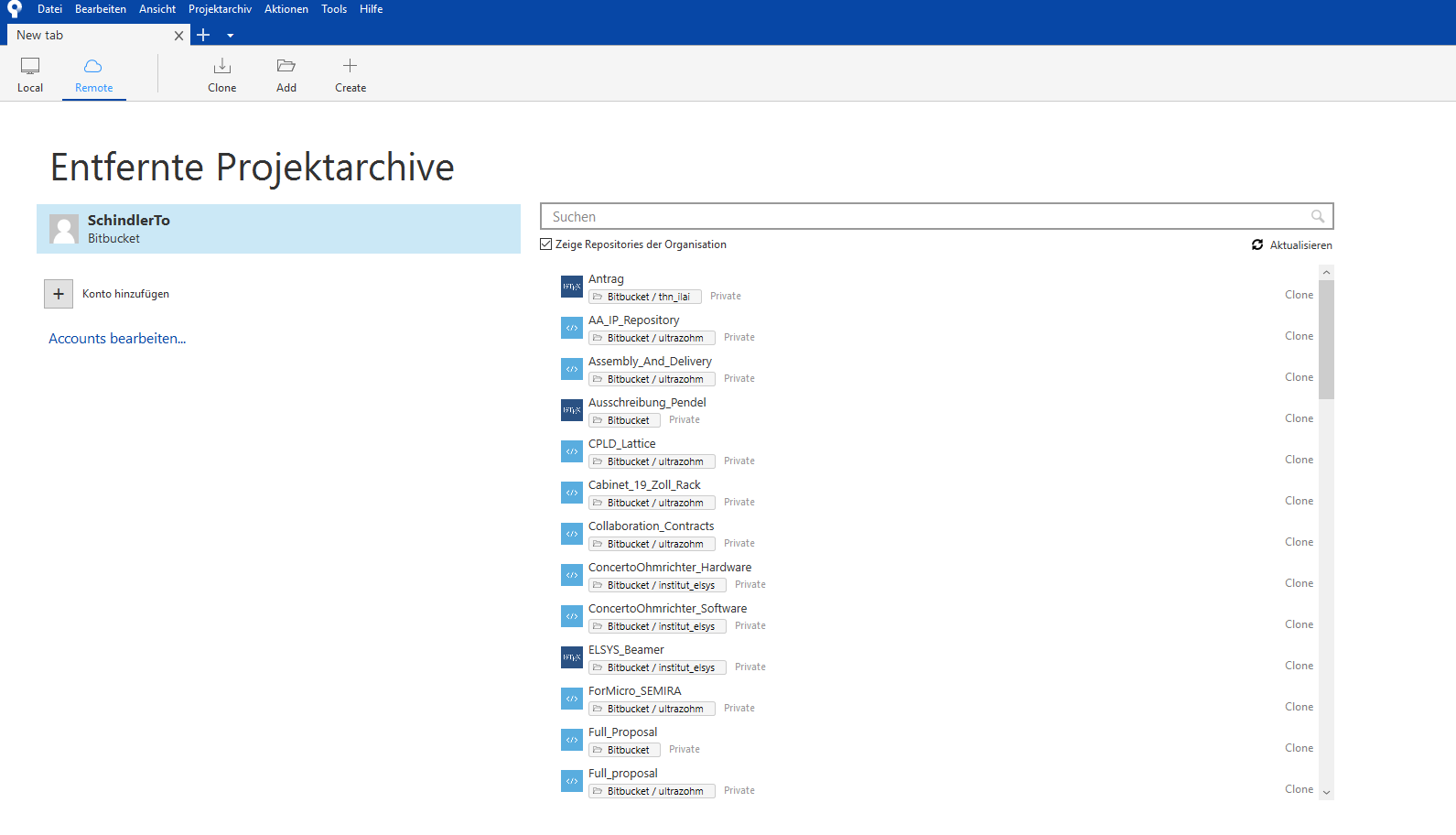Click the ConcertoOhmrichter_Software code icon
Image resolution: width=1456 pixels, height=835 pixels.
572,616
